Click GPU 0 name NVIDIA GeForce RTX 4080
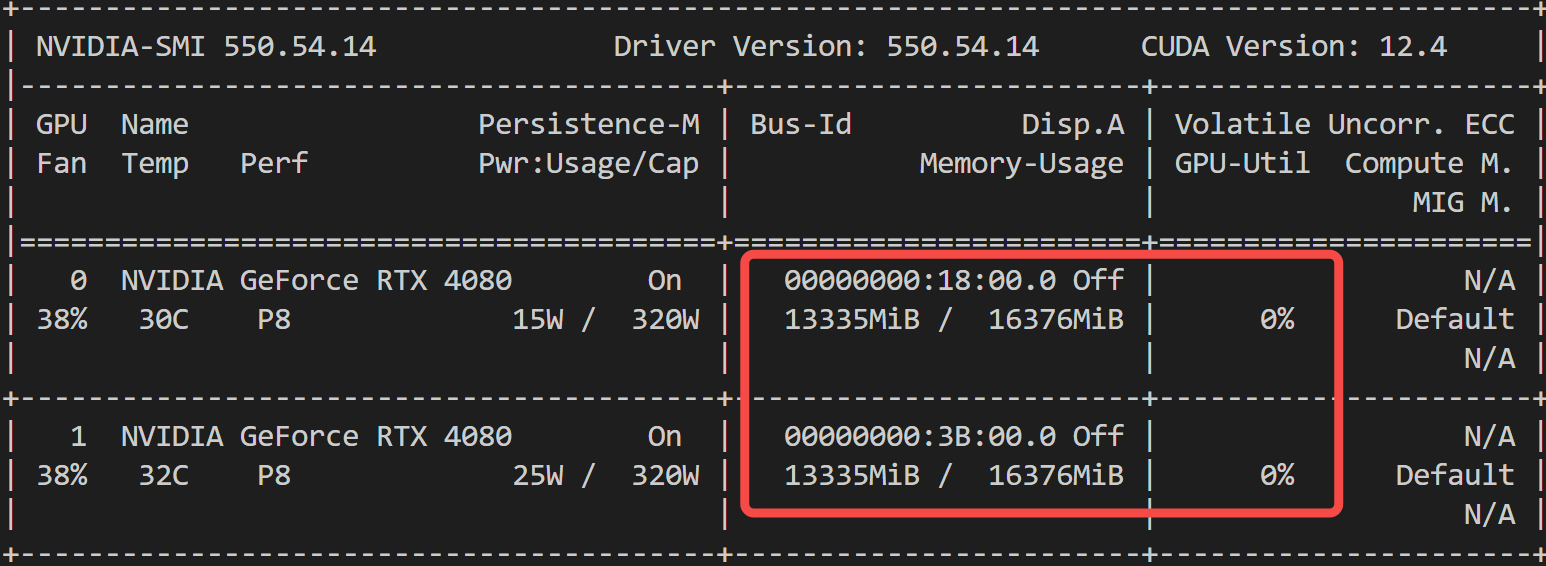This screenshot has height=566, width=1546. (x=316, y=280)
